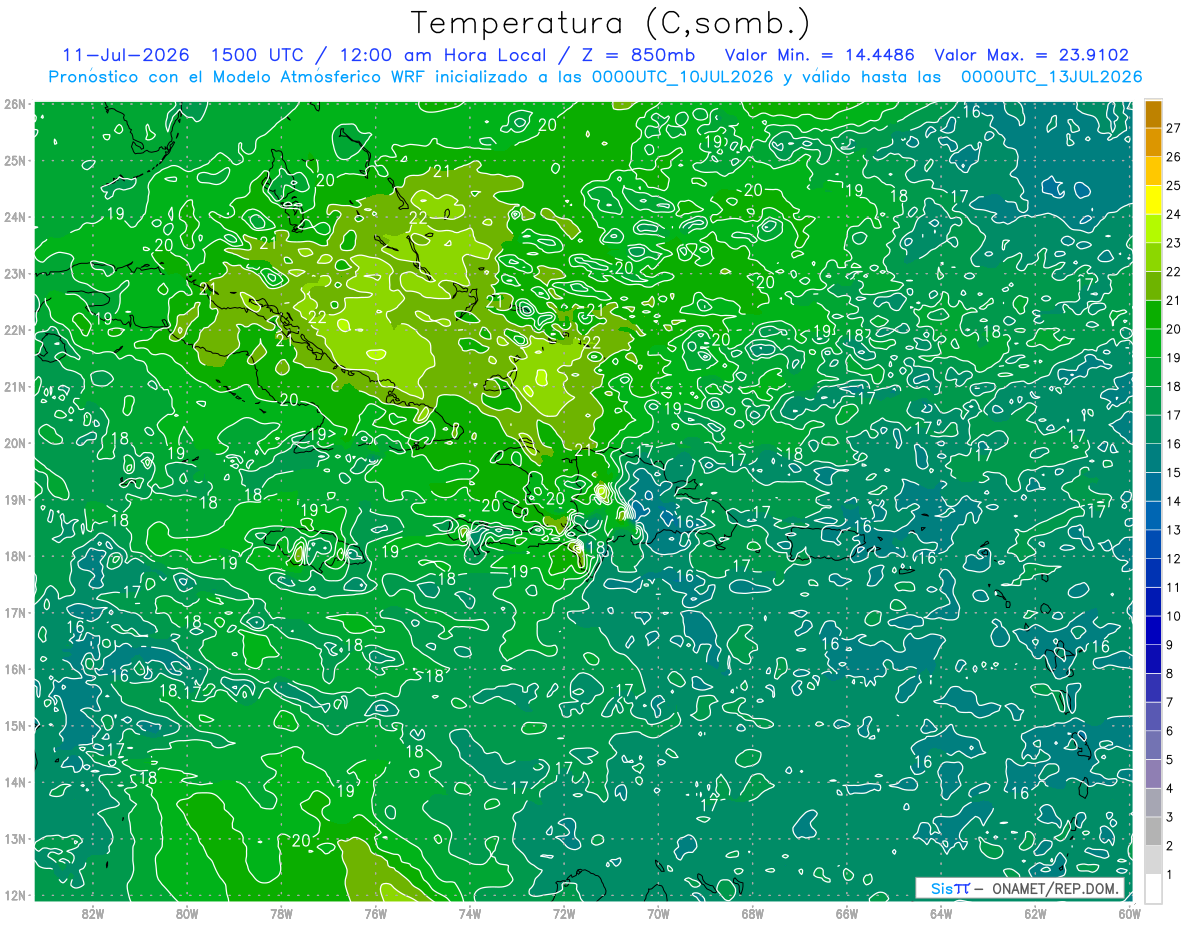Click the "22N" latitude axis label
This screenshot has height=927, width=1200.
click(15, 330)
